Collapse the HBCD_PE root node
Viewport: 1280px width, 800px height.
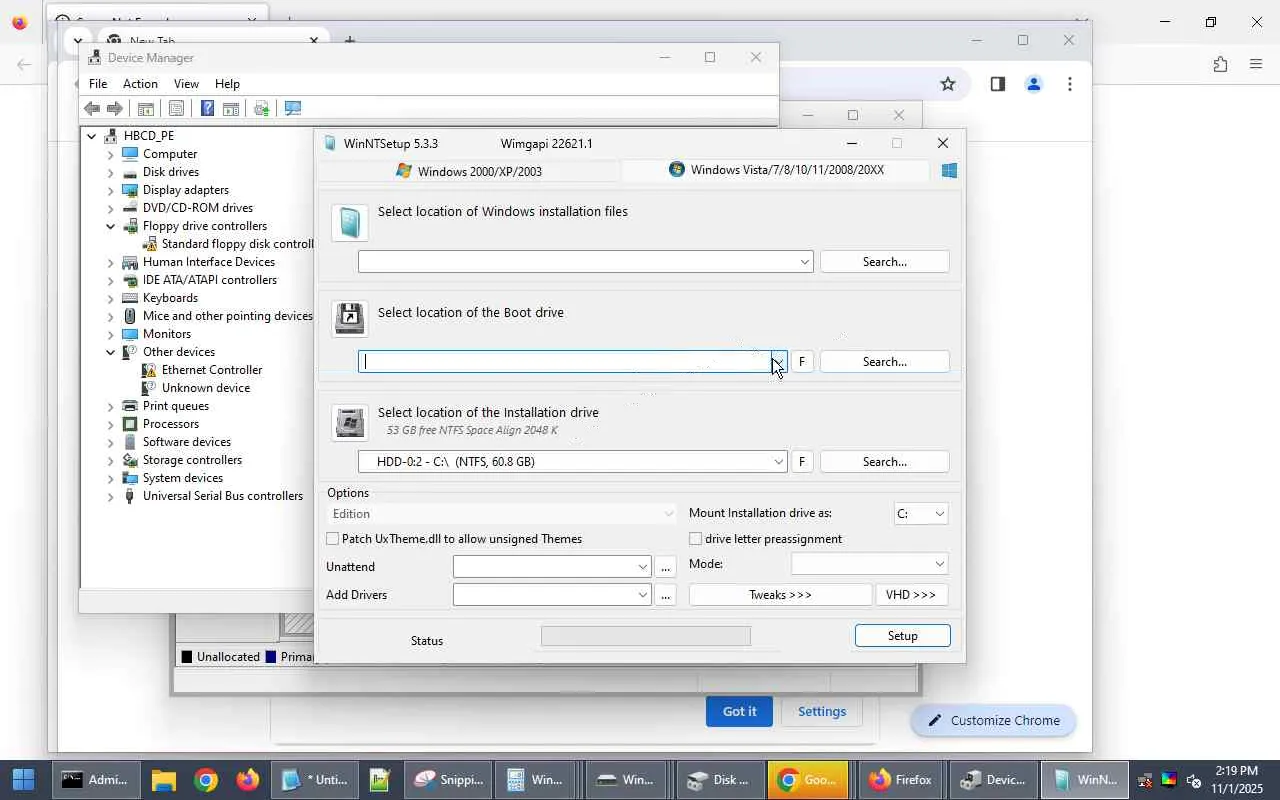pyautogui.click(x=92, y=136)
